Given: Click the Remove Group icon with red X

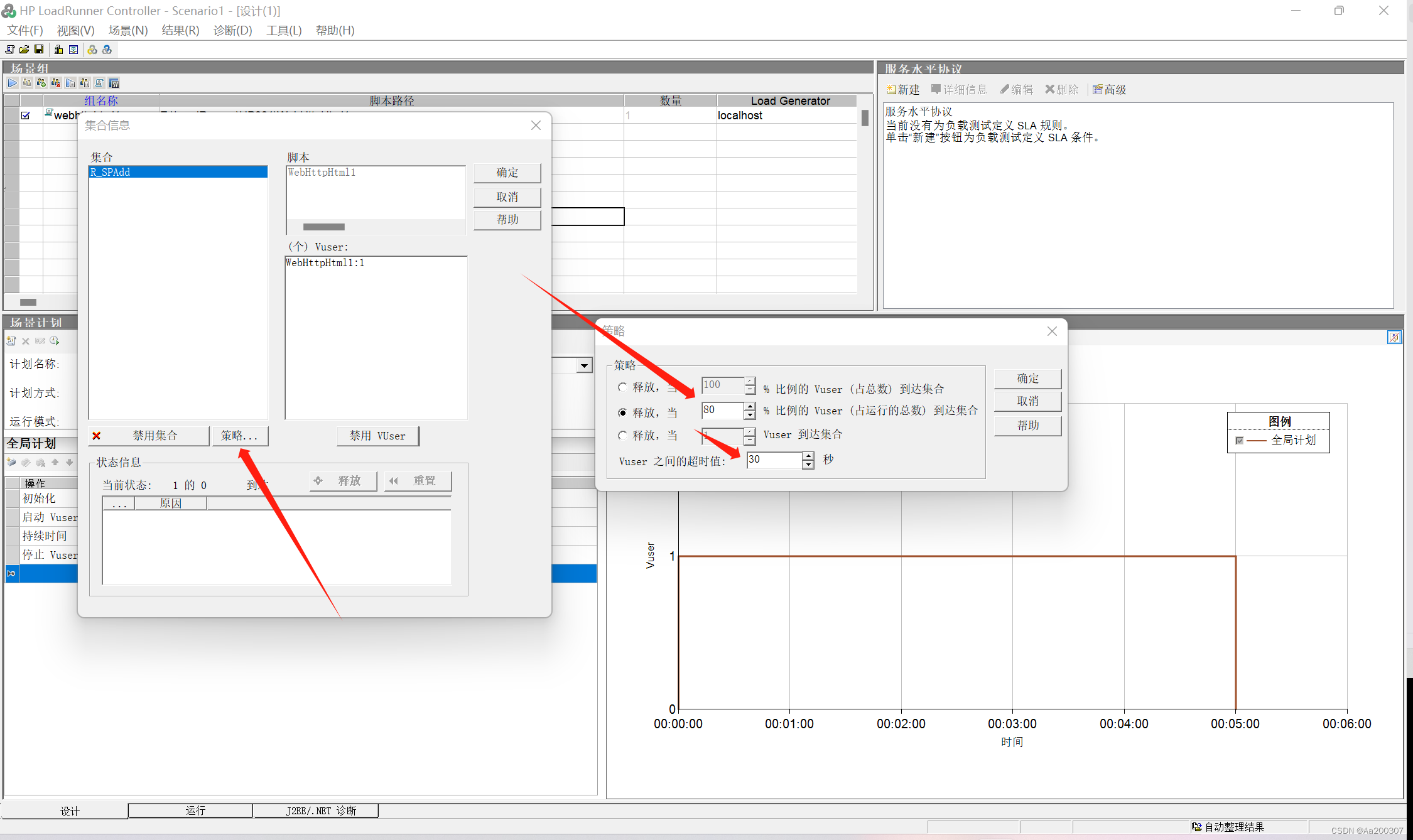Looking at the screenshot, I should pyautogui.click(x=56, y=83).
